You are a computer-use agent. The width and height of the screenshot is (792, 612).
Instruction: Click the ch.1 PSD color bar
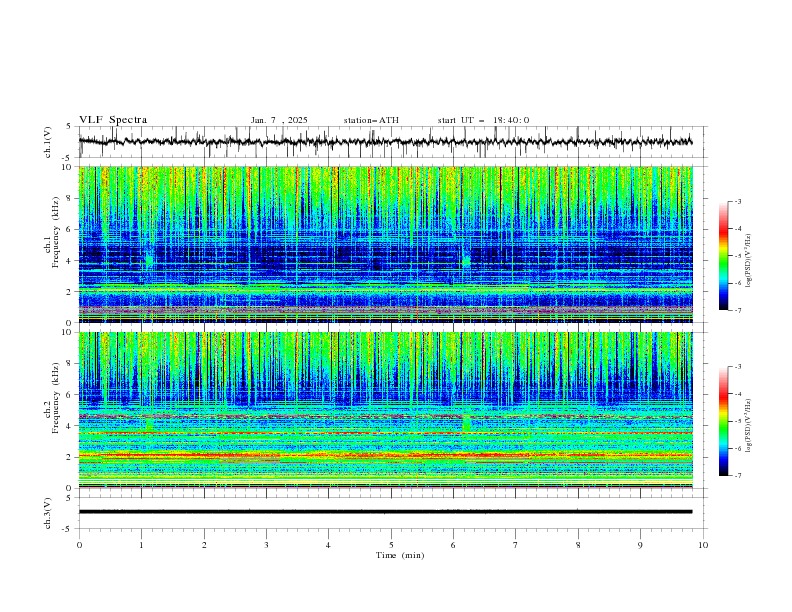pyautogui.click(x=723, y=256)
